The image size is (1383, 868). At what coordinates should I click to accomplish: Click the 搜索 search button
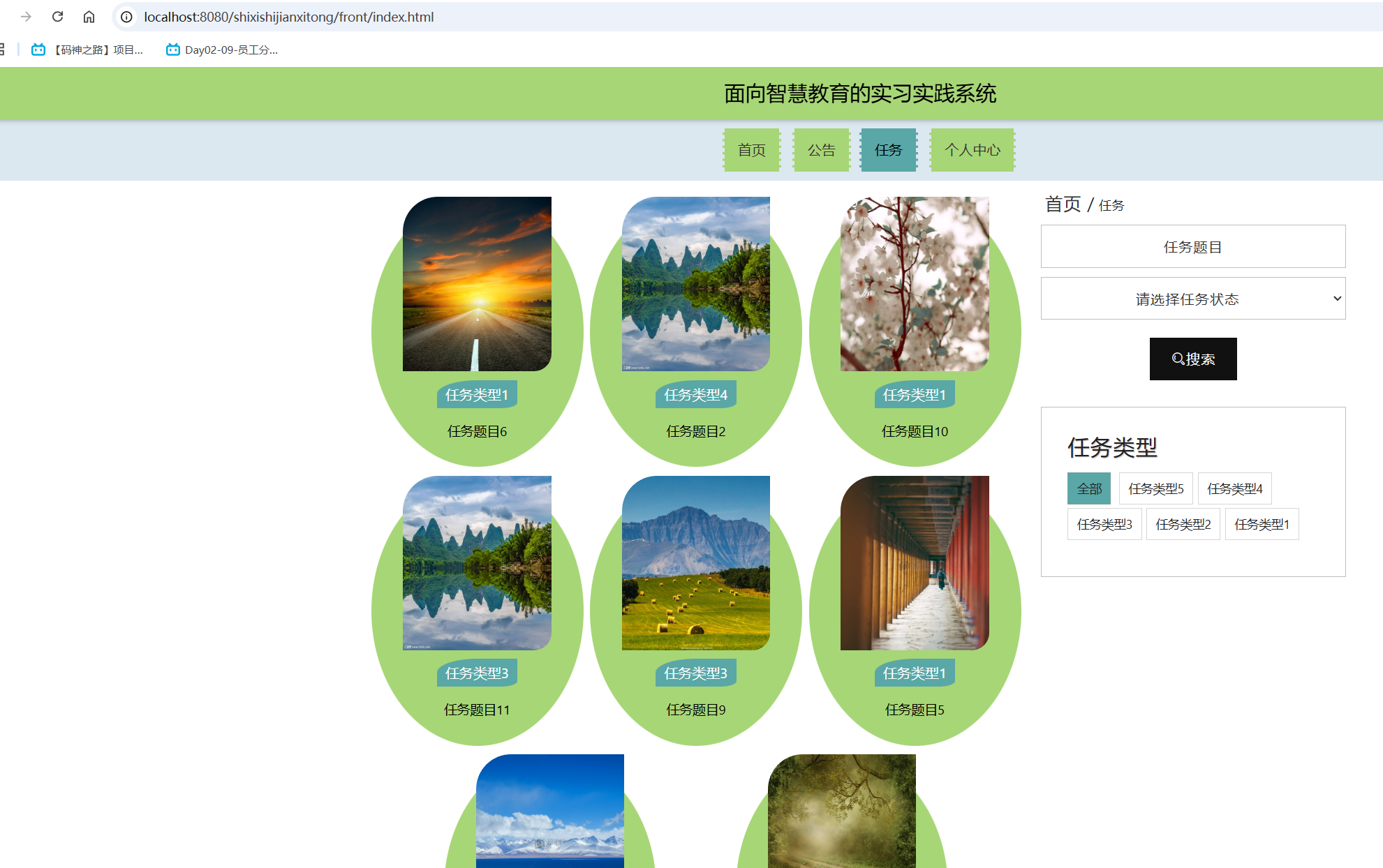coord(1193,359)
